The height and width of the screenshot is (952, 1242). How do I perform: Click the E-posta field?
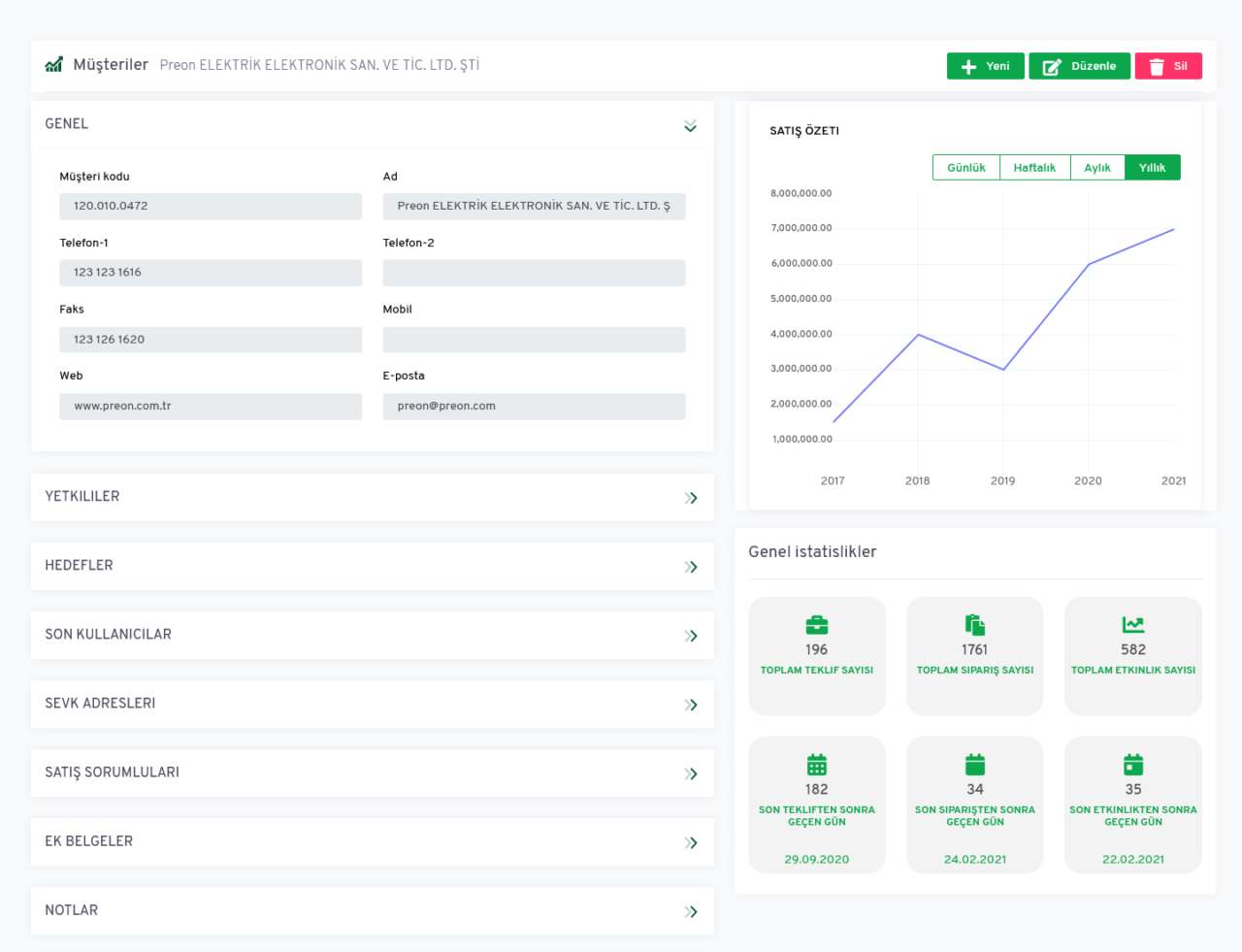coord(534,406)
